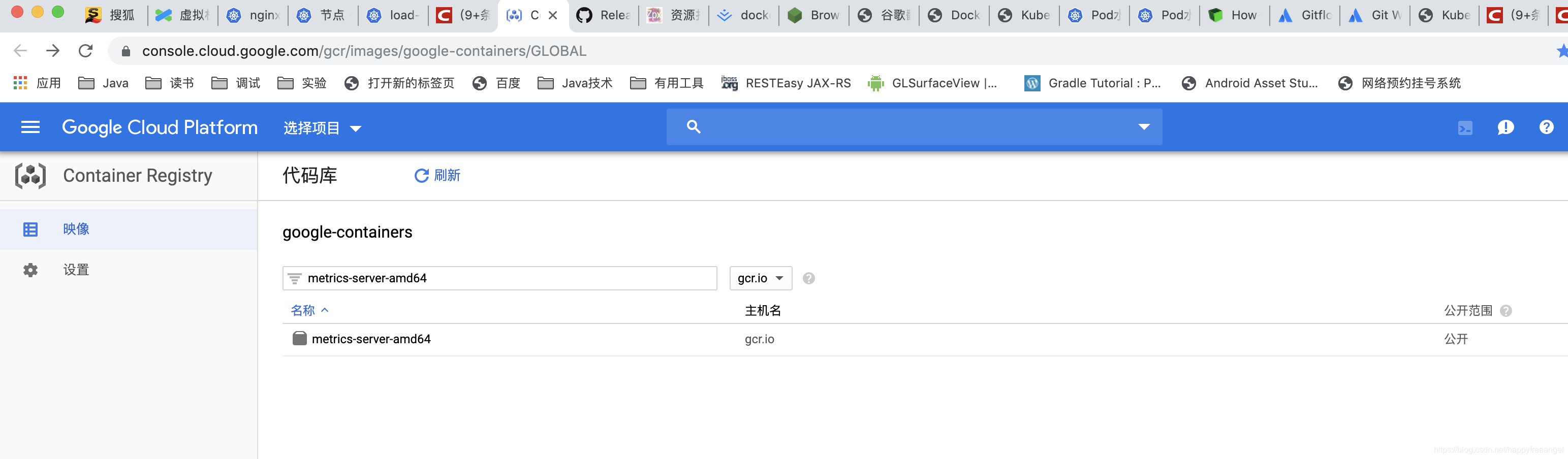This screenshot has height=459, width=1568.
Task: Click the 刷新 refresh button
Action: (x=437, y=176)
